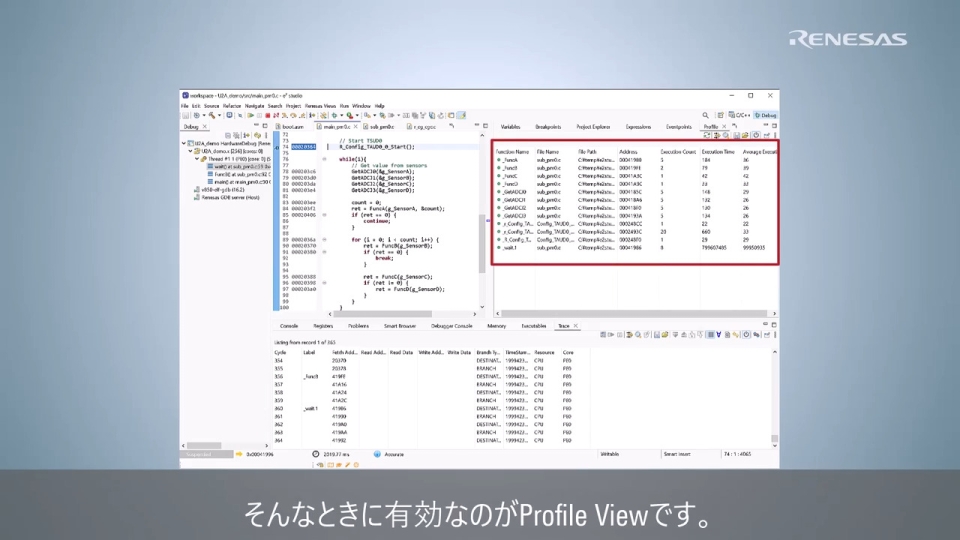Viewport: 960px width, 540px height.
Task: Click the Profile view search magnifier icon
Action: [726, 135]
